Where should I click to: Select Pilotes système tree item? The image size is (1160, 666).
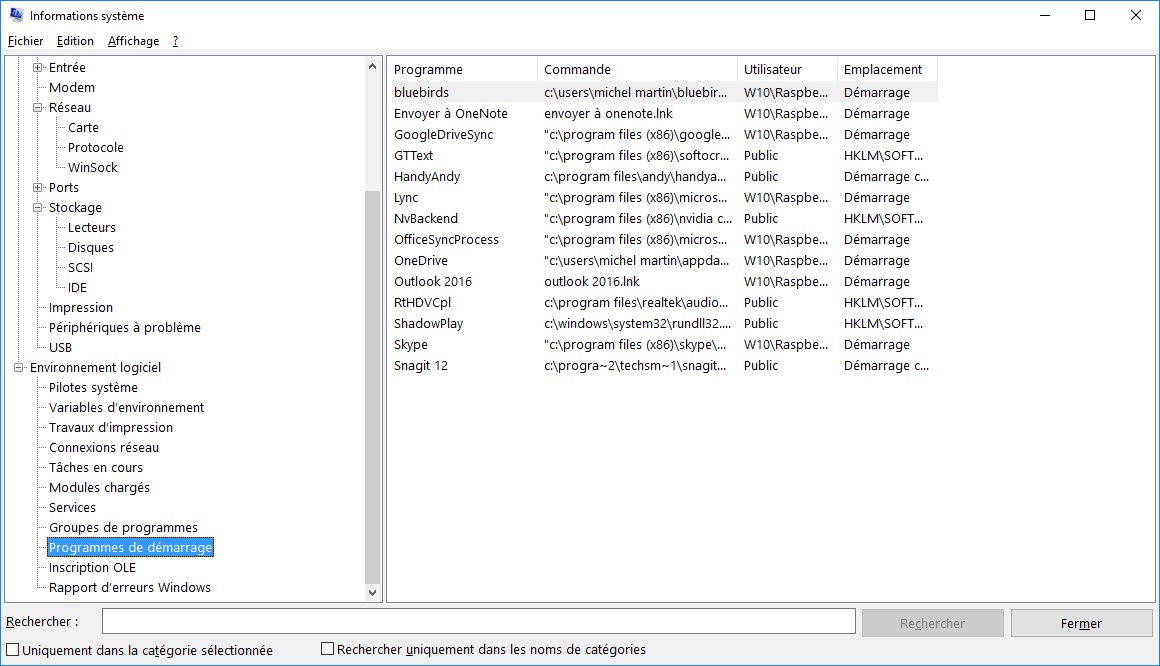[93, 388]
